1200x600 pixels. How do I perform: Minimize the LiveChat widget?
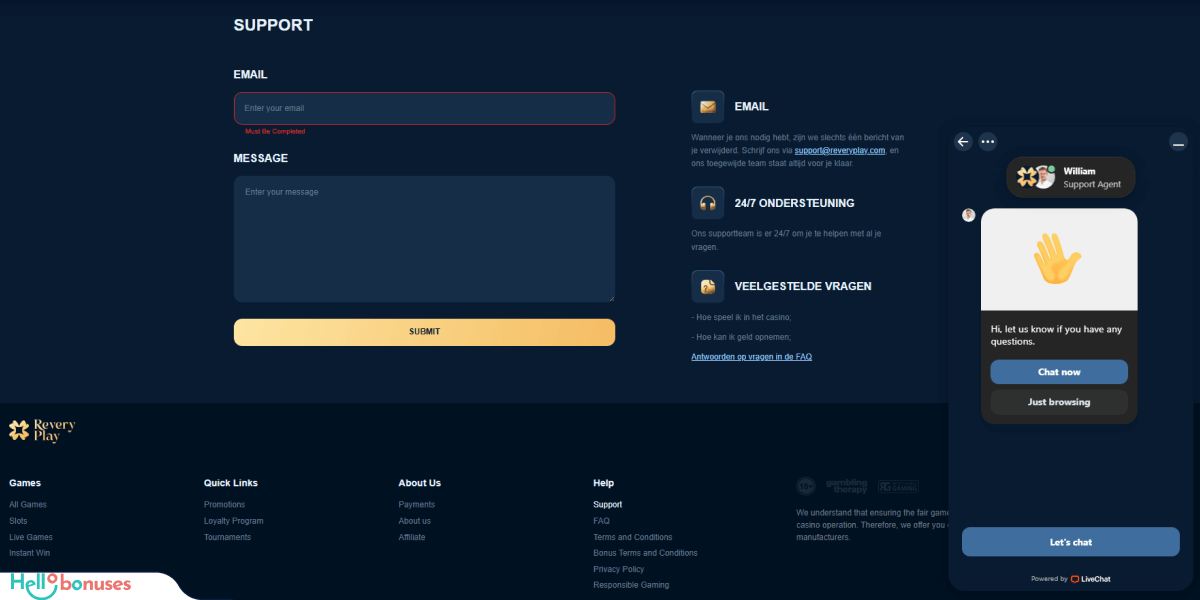1178,143
